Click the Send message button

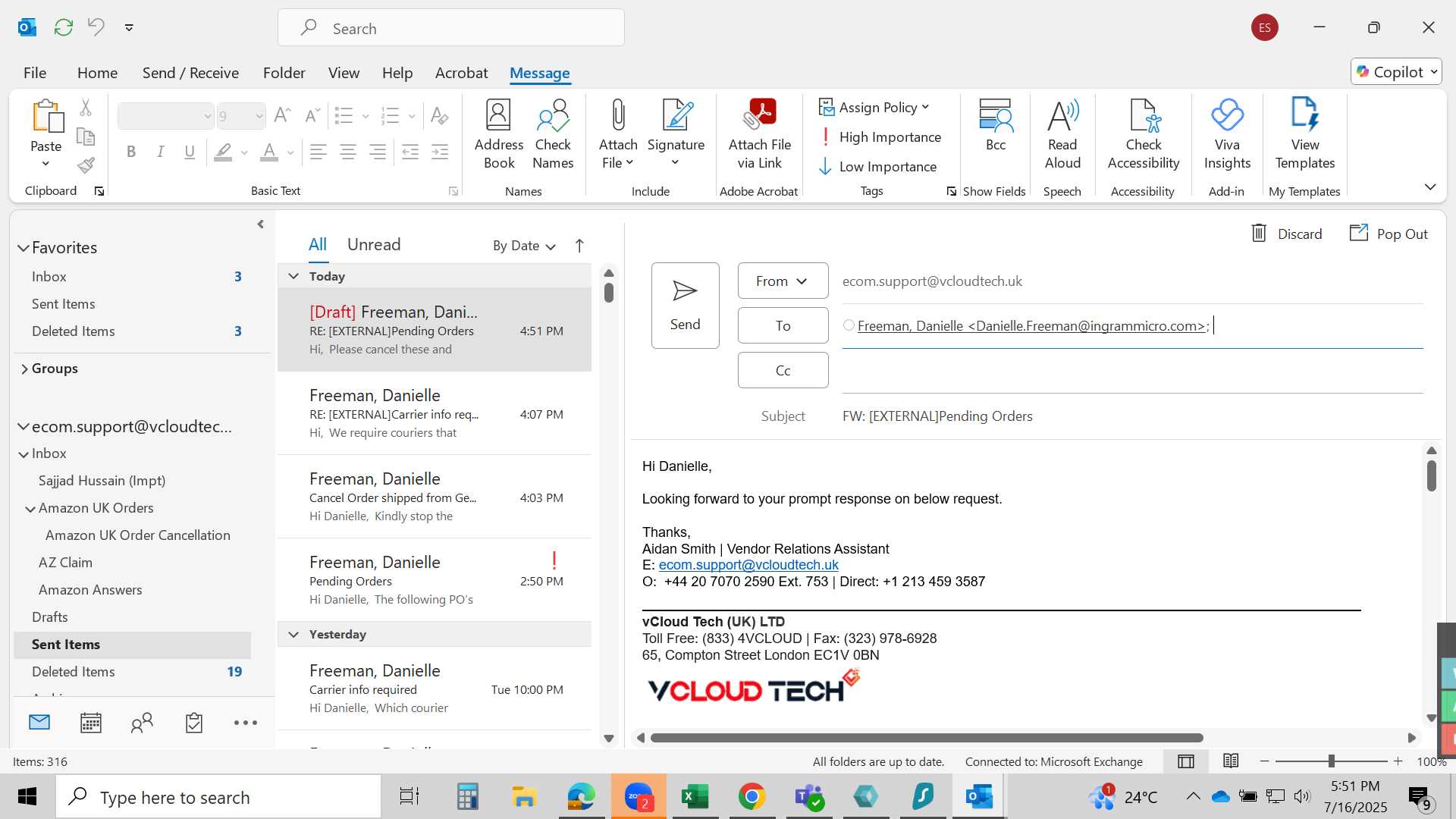[685, 306]
